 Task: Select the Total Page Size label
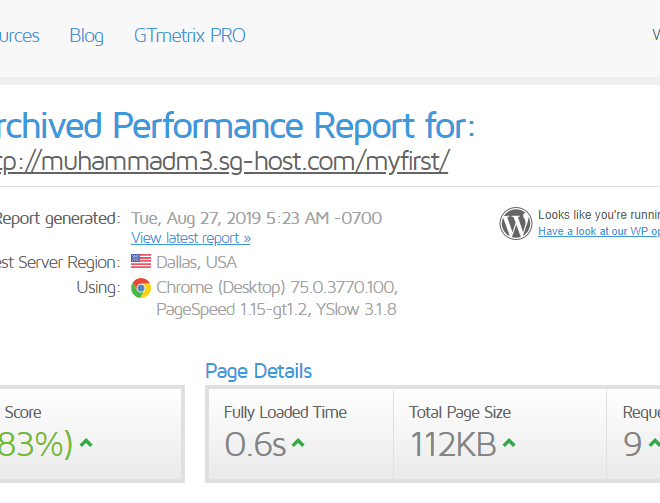(x=460, y=413)
